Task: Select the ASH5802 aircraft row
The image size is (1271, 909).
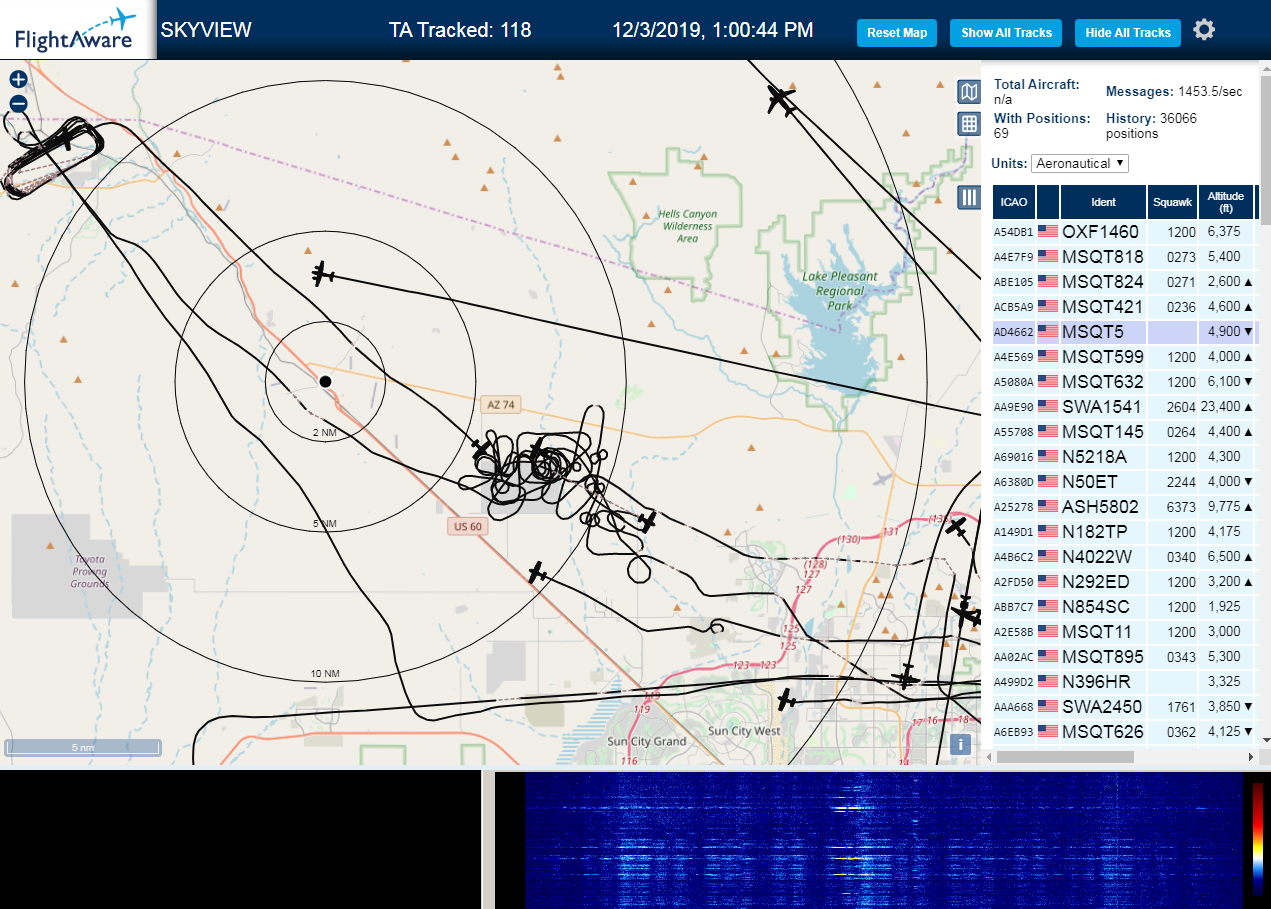Action: [1124, 507]
